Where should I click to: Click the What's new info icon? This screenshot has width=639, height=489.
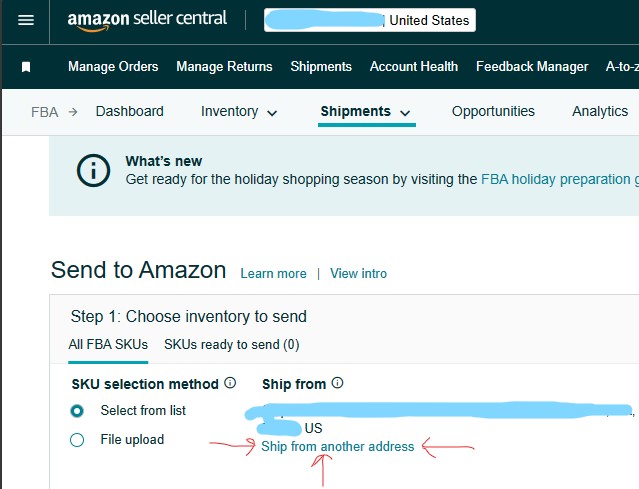coord(93,170)
